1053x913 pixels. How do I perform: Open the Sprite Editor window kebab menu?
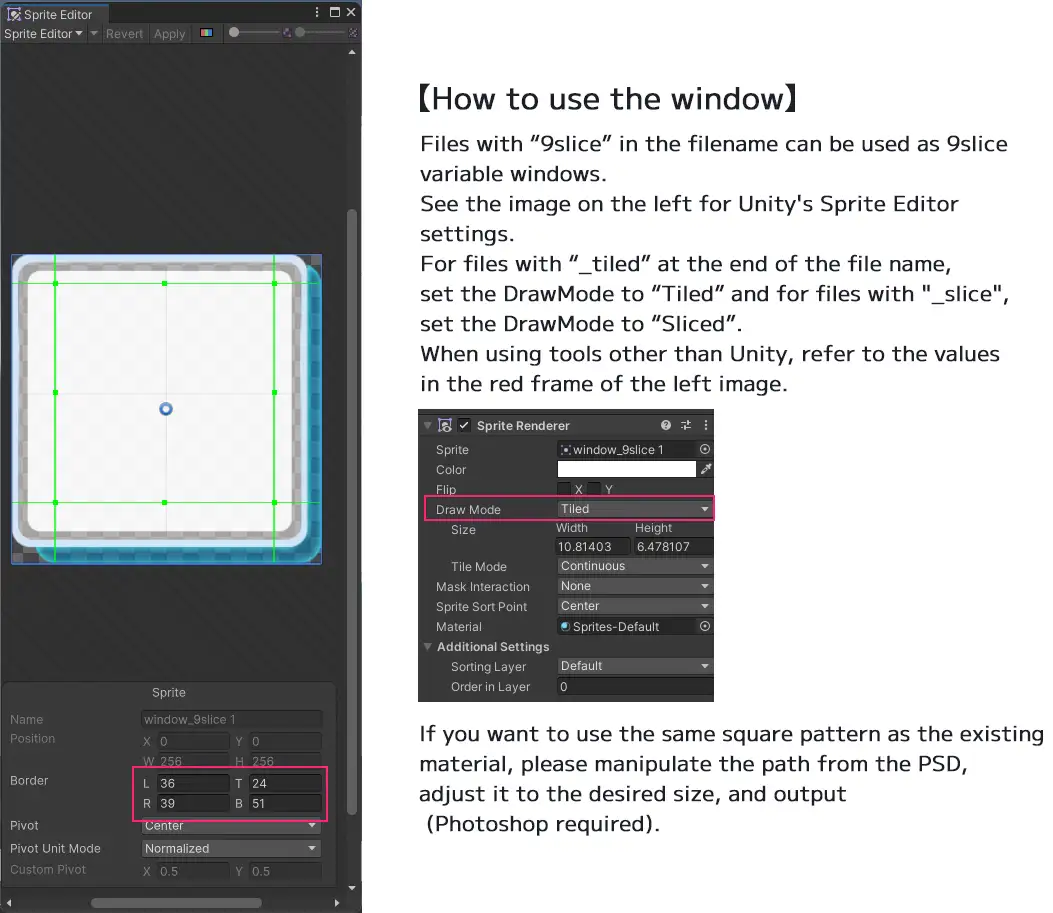(x=317, y=13)
